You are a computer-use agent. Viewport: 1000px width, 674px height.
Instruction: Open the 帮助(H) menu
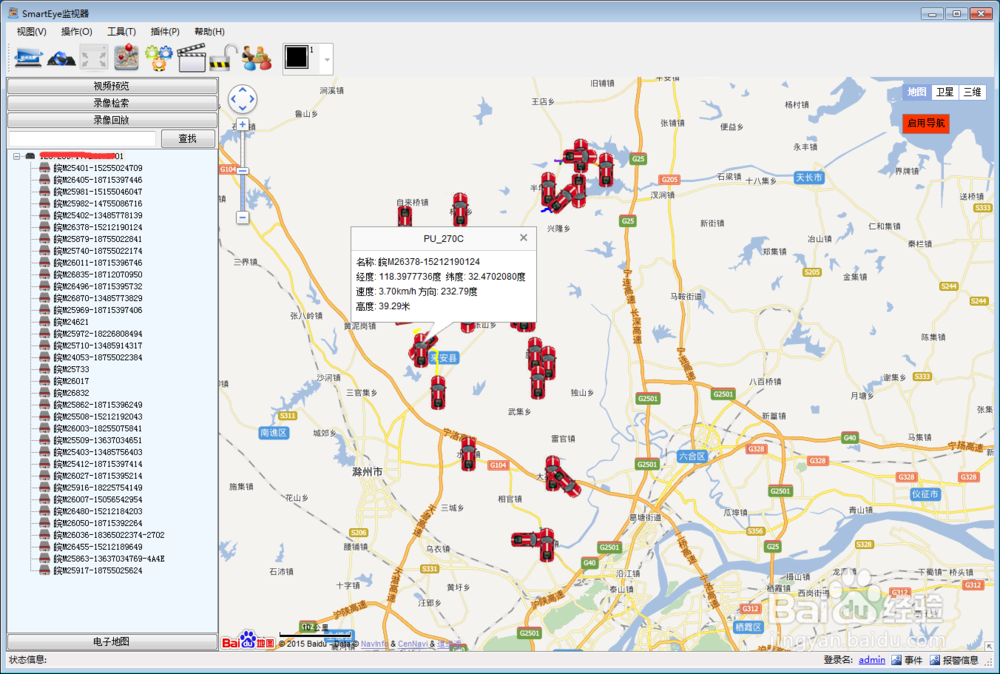click(209, 31)
